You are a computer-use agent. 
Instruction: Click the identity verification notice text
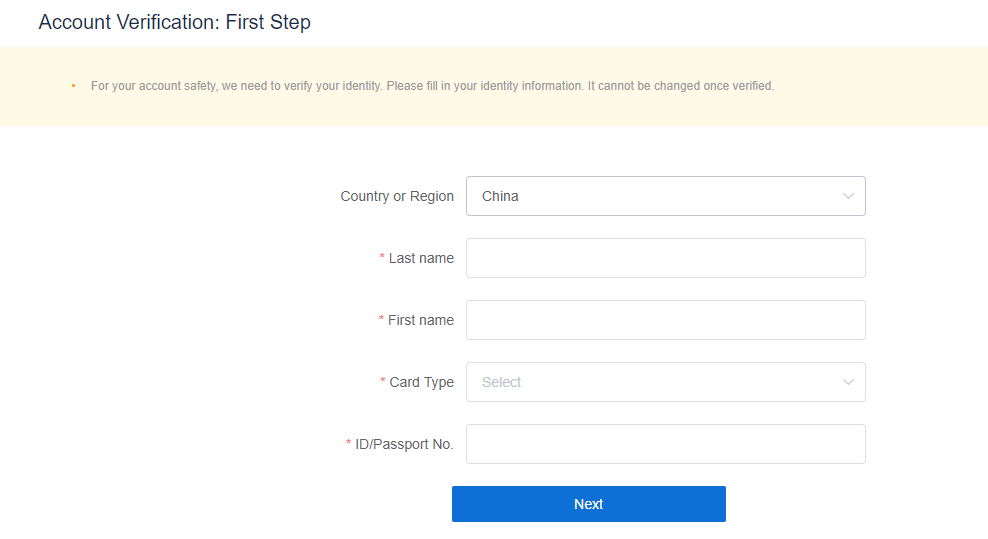432,86
